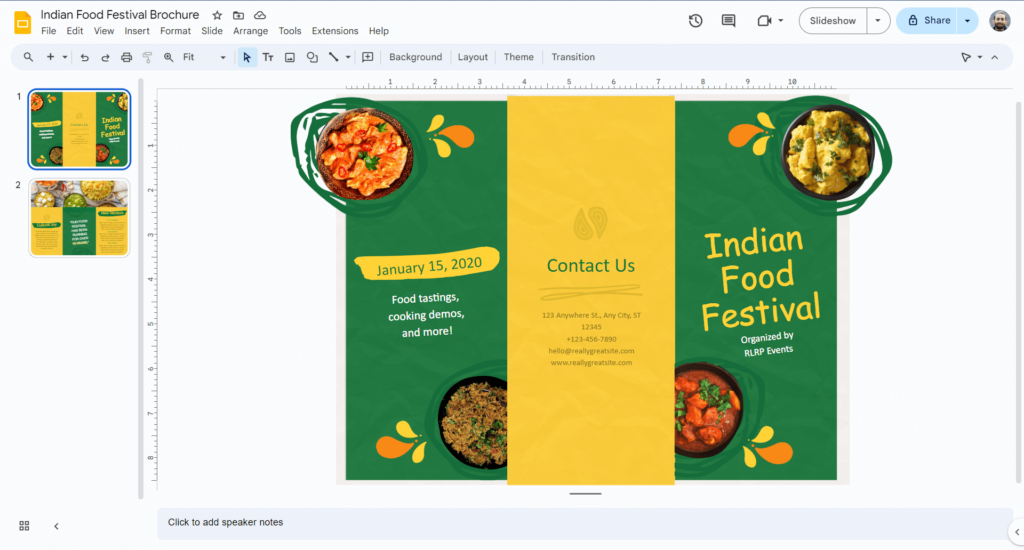Open the Arrange menu
1024x550 pixels.
(x=250, y=31)
